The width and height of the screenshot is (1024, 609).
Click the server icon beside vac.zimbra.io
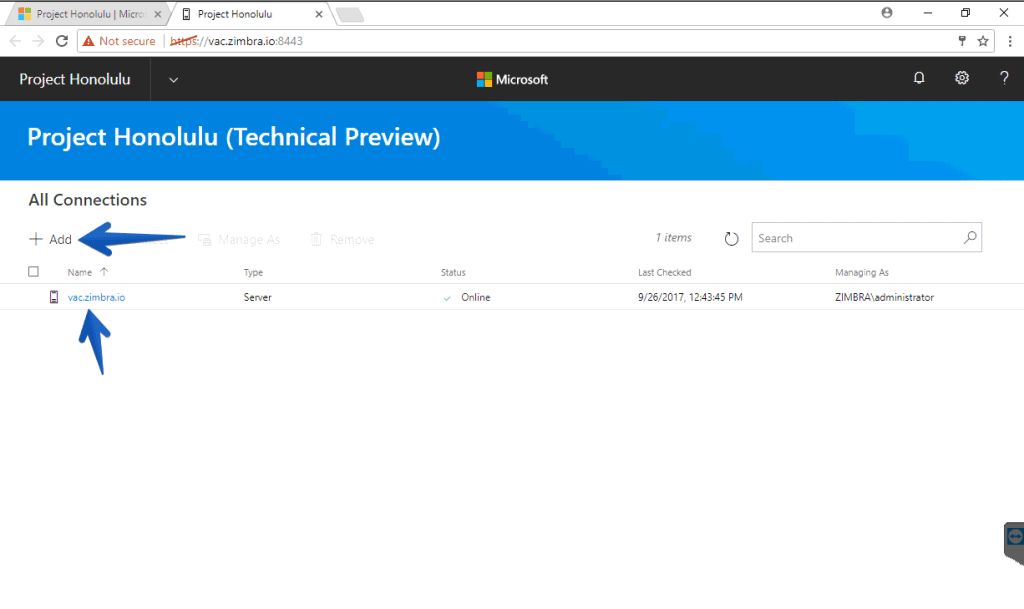(54, 297)
